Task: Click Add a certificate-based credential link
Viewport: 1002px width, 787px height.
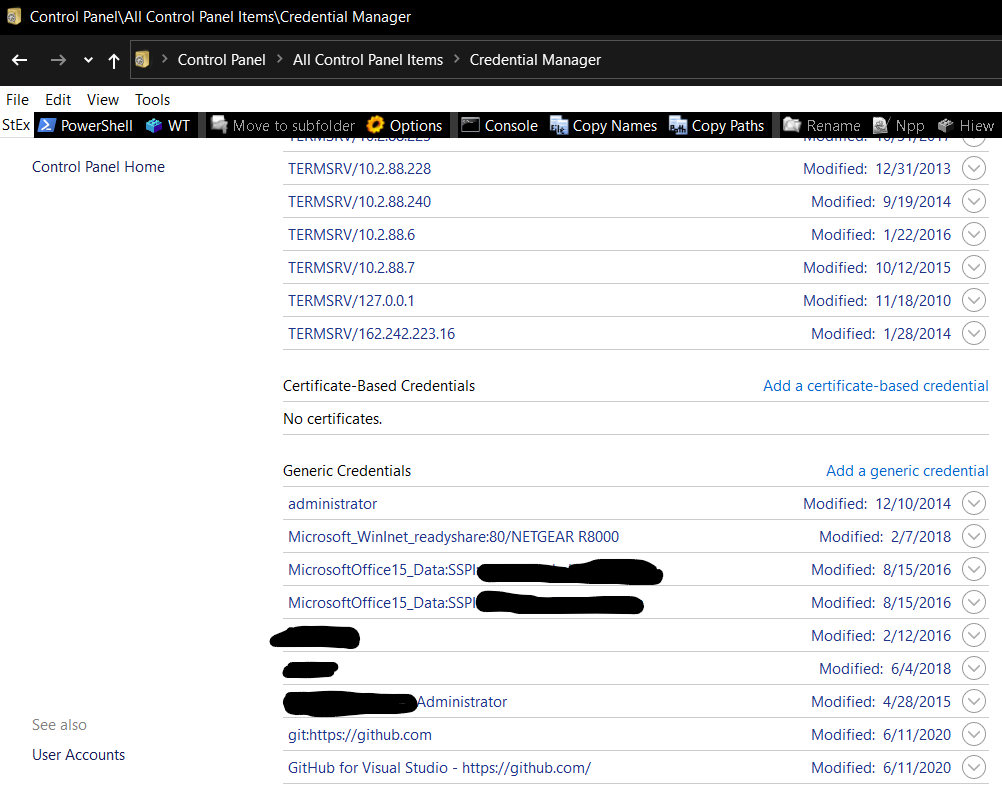Action: [x=875, y=386]
